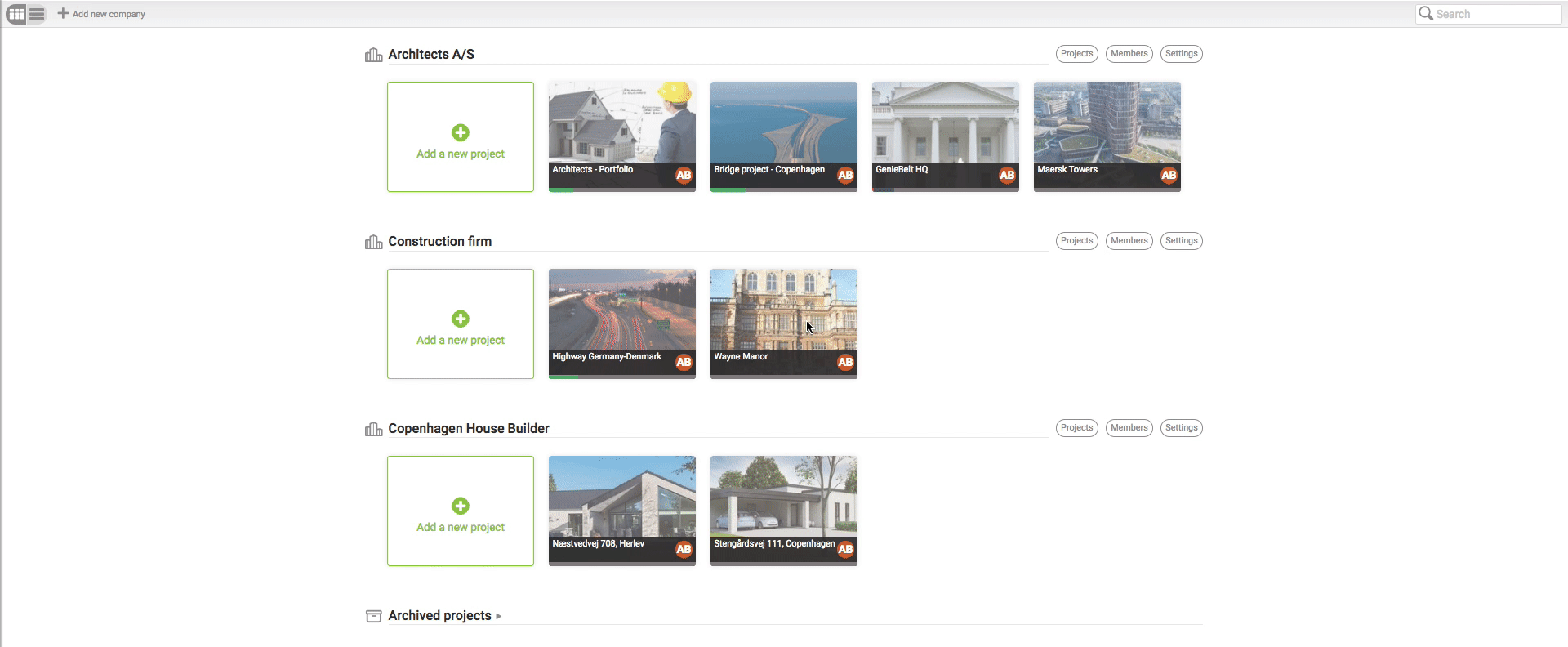Viewport: 1568px width, 647px height.
Task: Expand the Archived projects arrow
Action: pos(499,616)
